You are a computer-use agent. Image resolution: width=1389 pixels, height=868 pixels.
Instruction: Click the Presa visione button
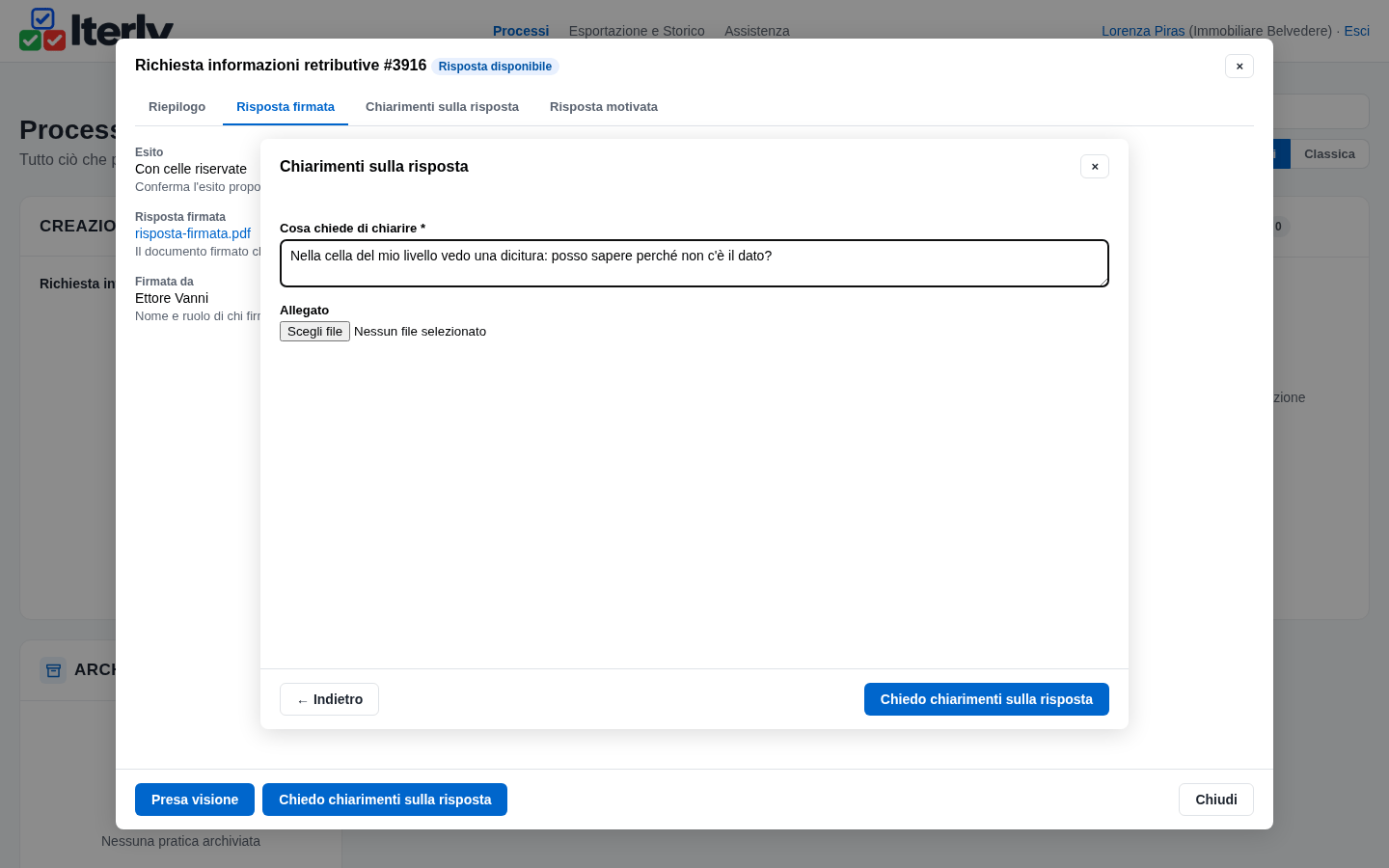(x=195, y=800)
